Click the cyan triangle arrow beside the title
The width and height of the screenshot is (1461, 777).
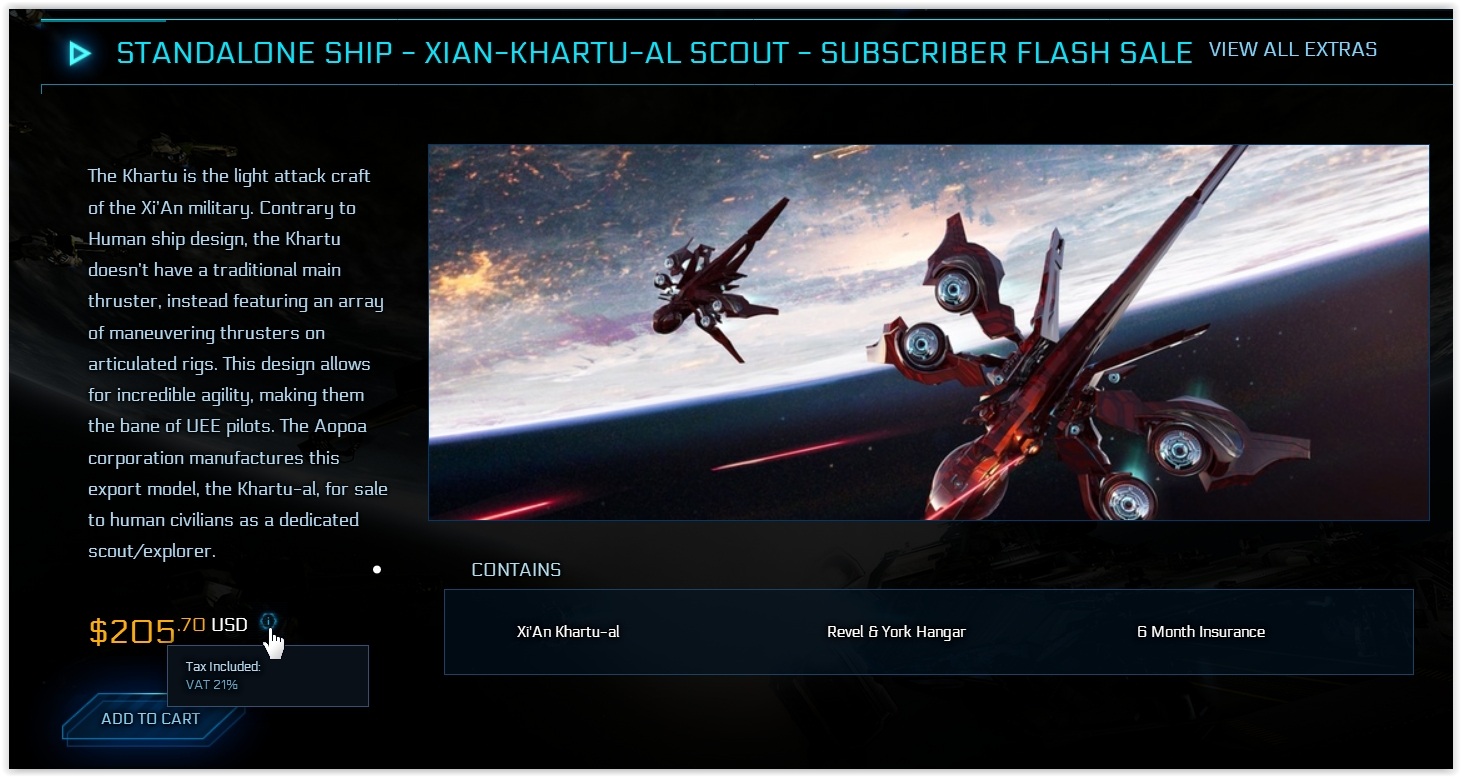pyautogui.click(x=80, y=53)
